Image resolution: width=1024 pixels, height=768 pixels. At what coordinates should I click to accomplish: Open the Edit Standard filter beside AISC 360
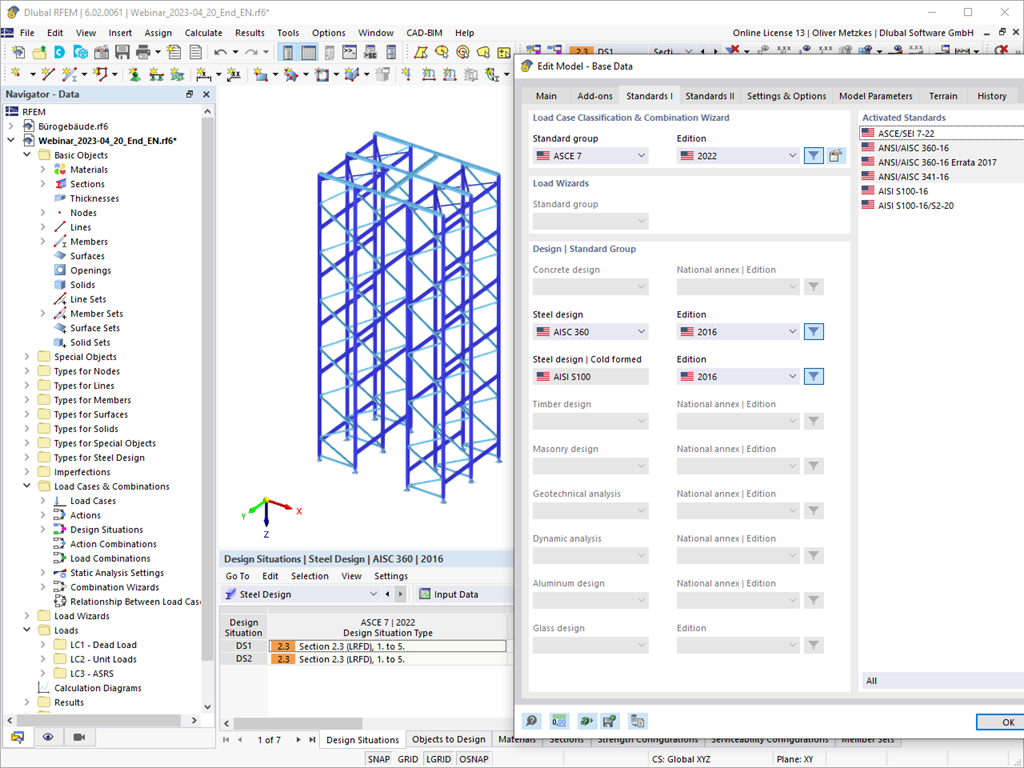[x=812, y=331]
